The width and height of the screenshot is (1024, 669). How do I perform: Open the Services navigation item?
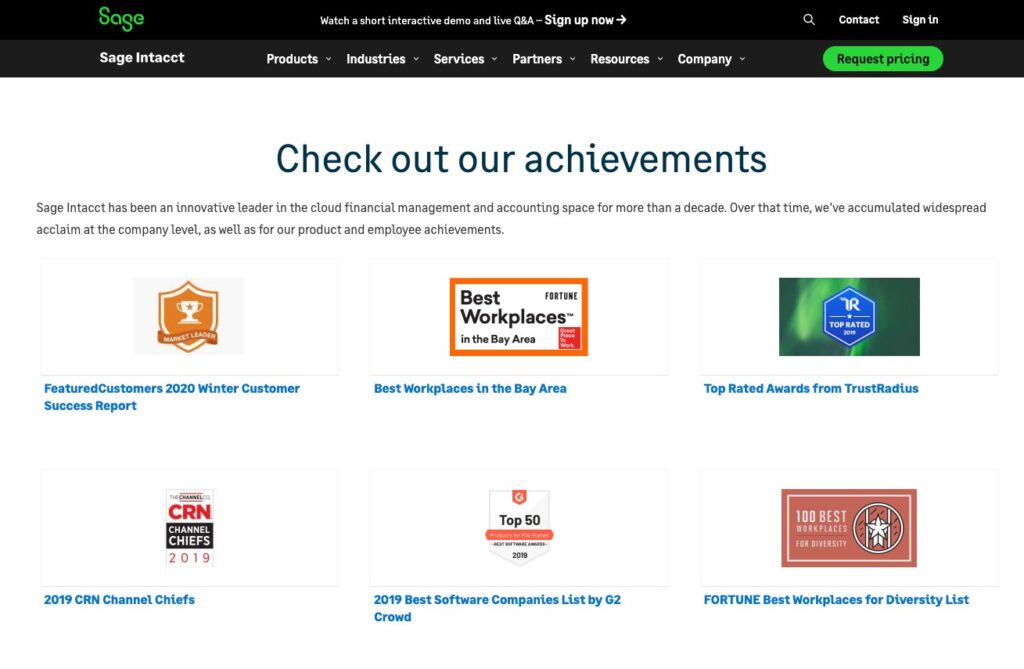tap(459, 59)
